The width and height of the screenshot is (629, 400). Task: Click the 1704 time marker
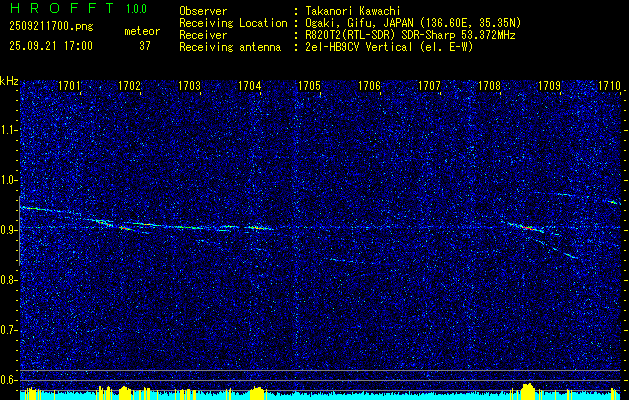pyautogui.click(x=250, y=85)
